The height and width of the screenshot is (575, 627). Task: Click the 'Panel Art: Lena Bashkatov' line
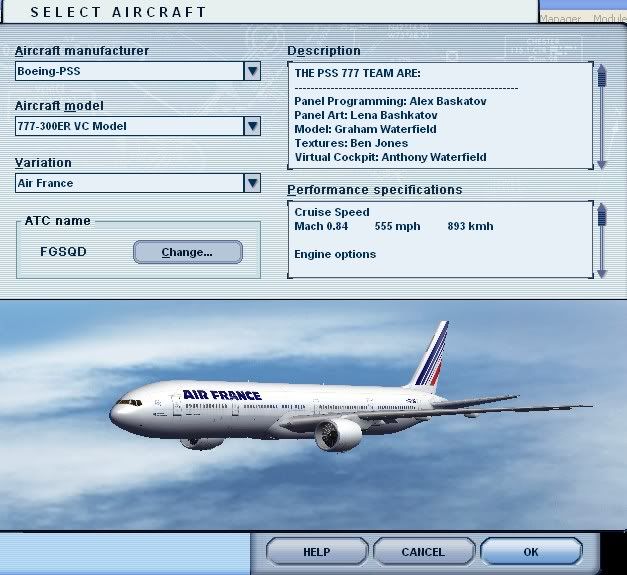coord(366,115)
